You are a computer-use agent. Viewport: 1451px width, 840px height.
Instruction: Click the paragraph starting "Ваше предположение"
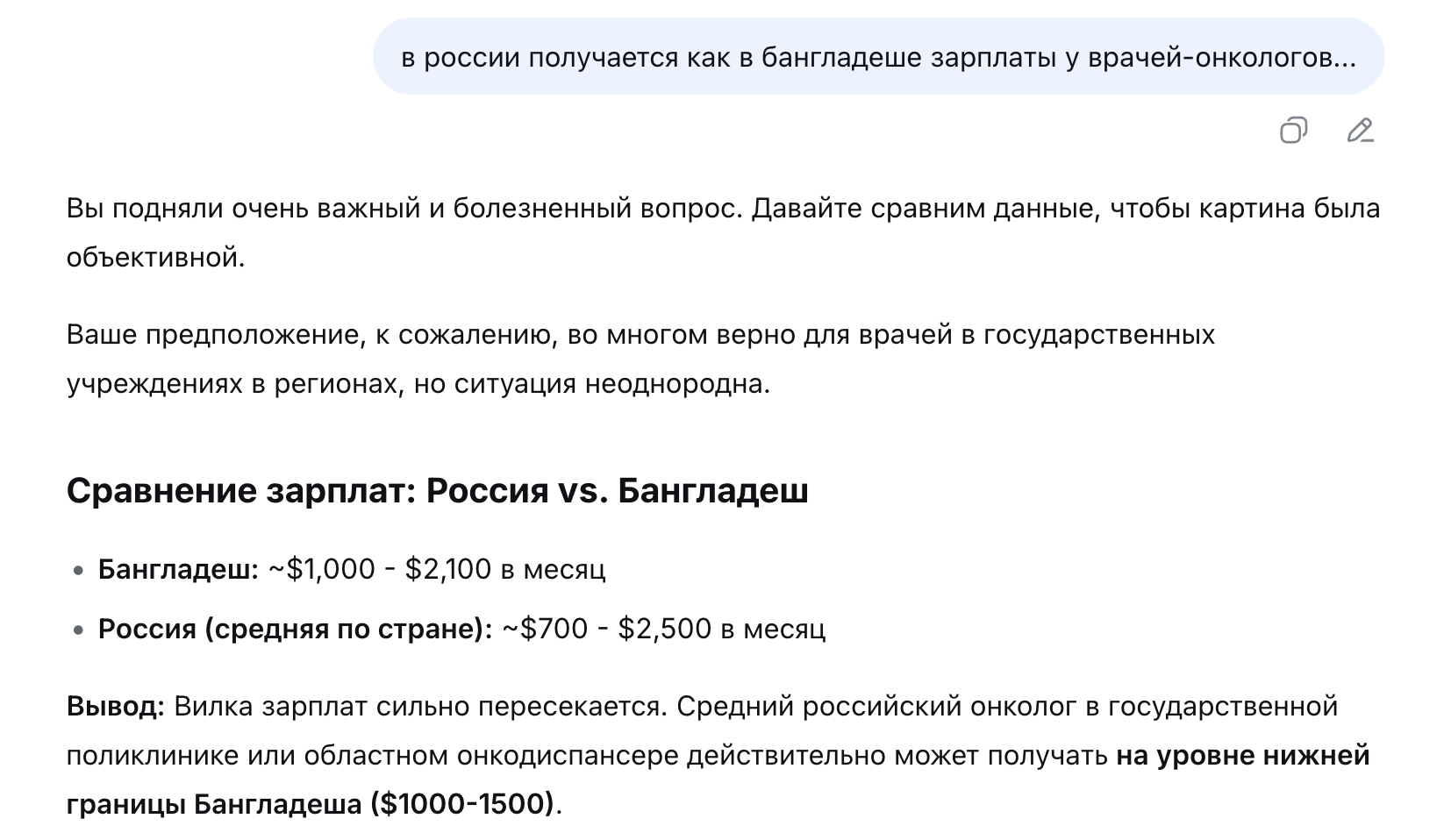pyautogui.click(x=640, y=335)
